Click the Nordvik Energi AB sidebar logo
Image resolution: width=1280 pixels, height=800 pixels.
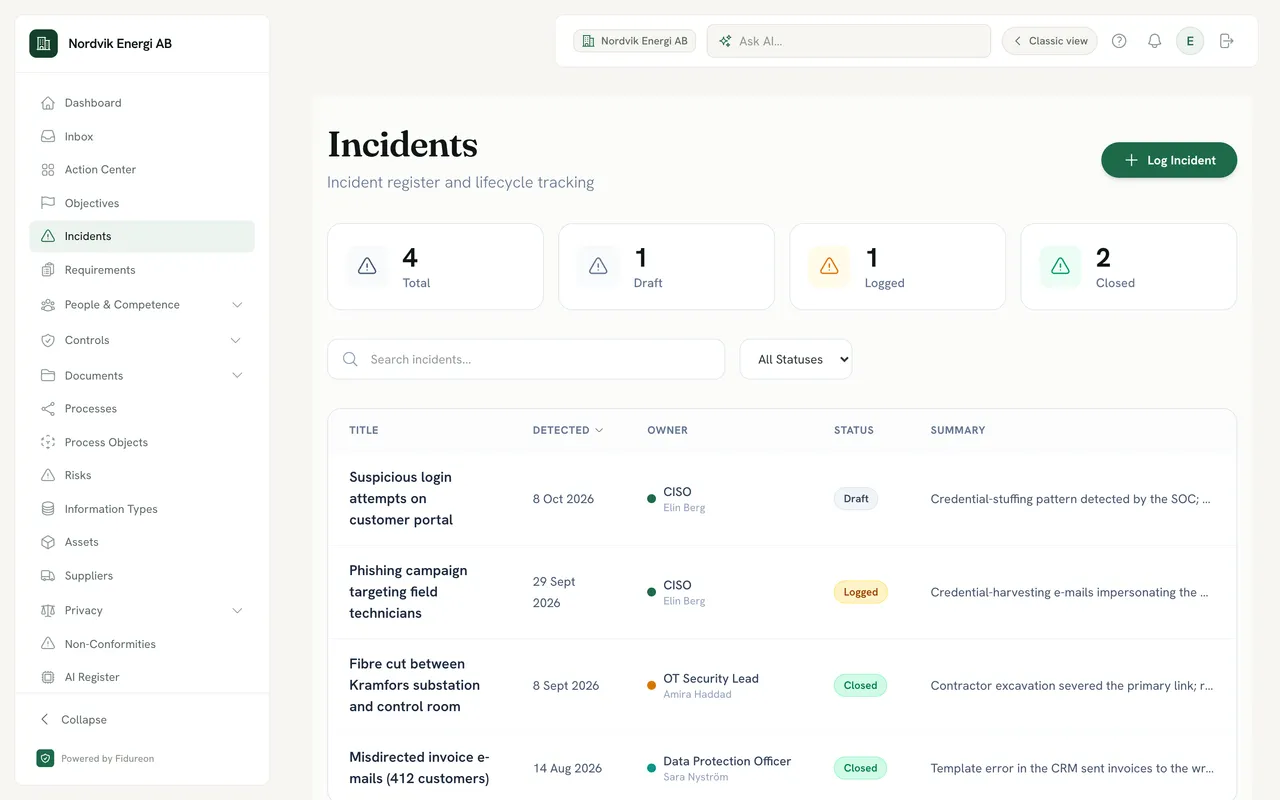(43, 44)
